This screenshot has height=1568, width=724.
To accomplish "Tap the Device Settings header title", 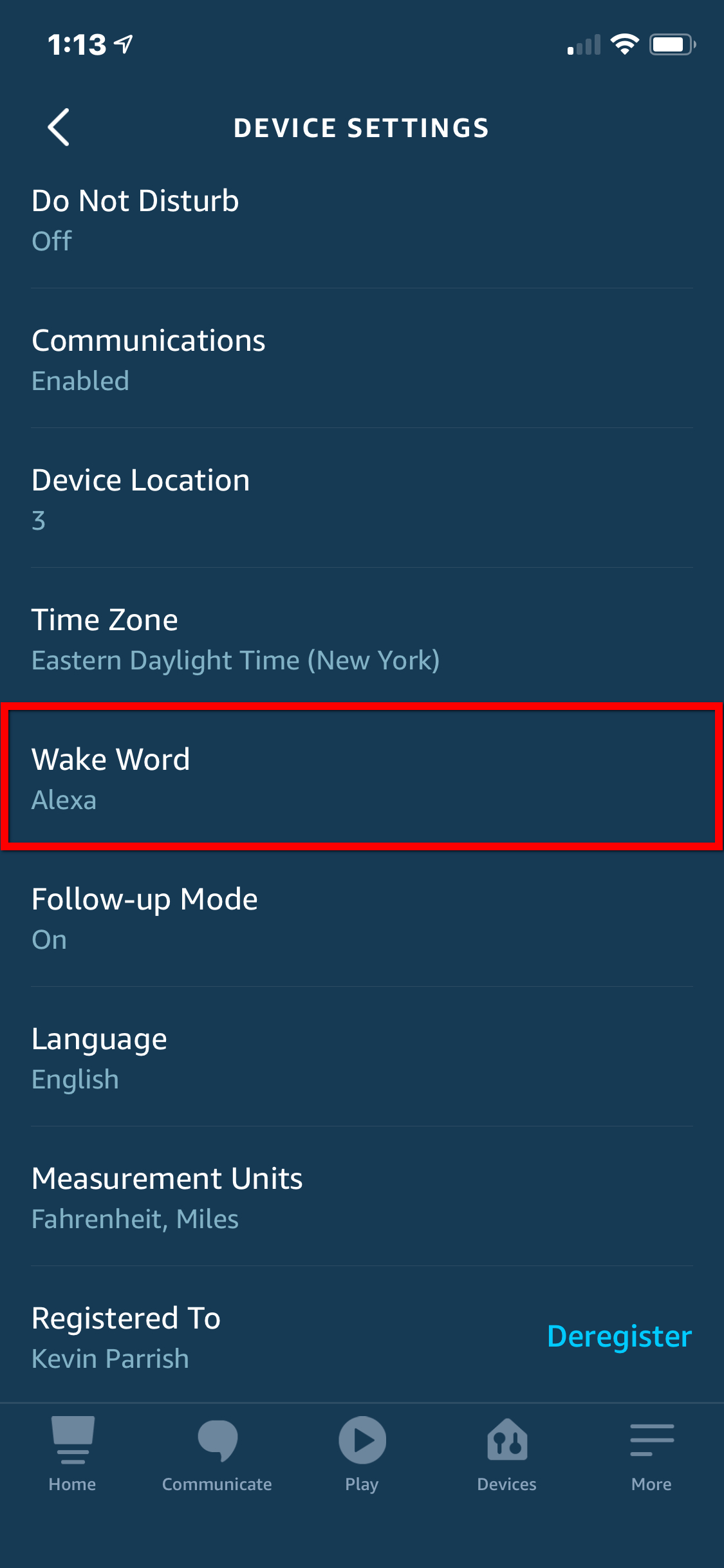I will click(x=362, y=127).
